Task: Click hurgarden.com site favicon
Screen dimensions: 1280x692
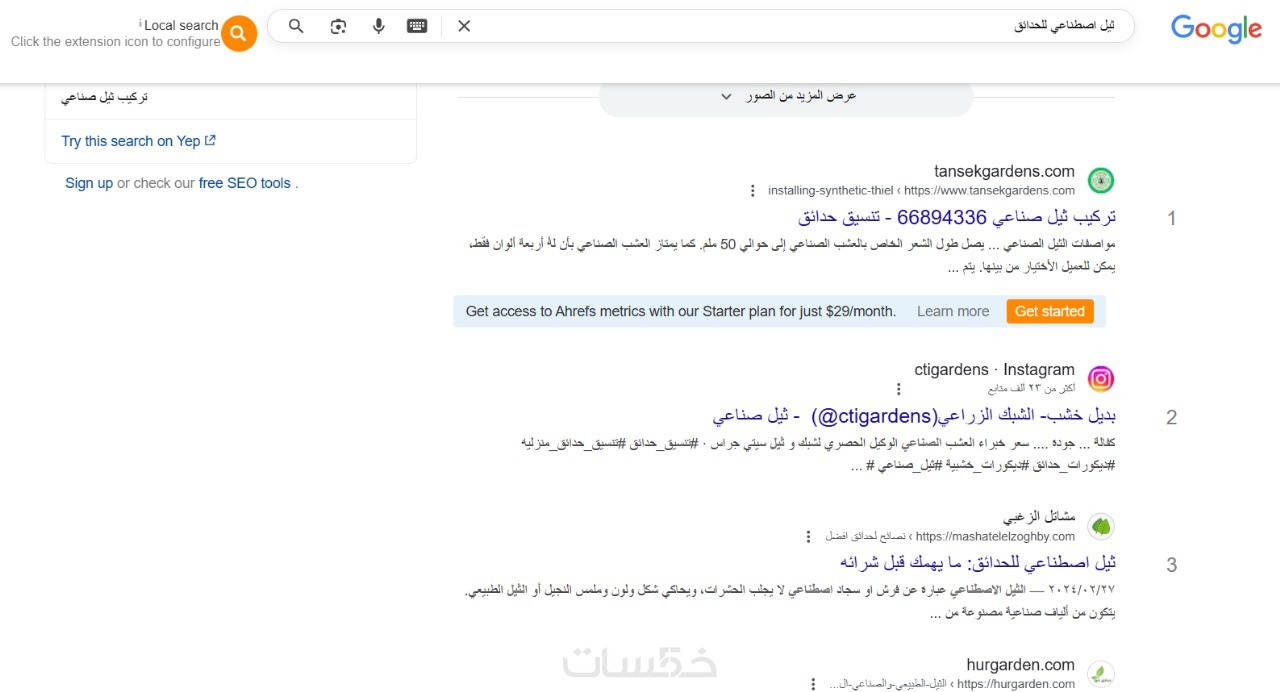Action: point(1101,674)
